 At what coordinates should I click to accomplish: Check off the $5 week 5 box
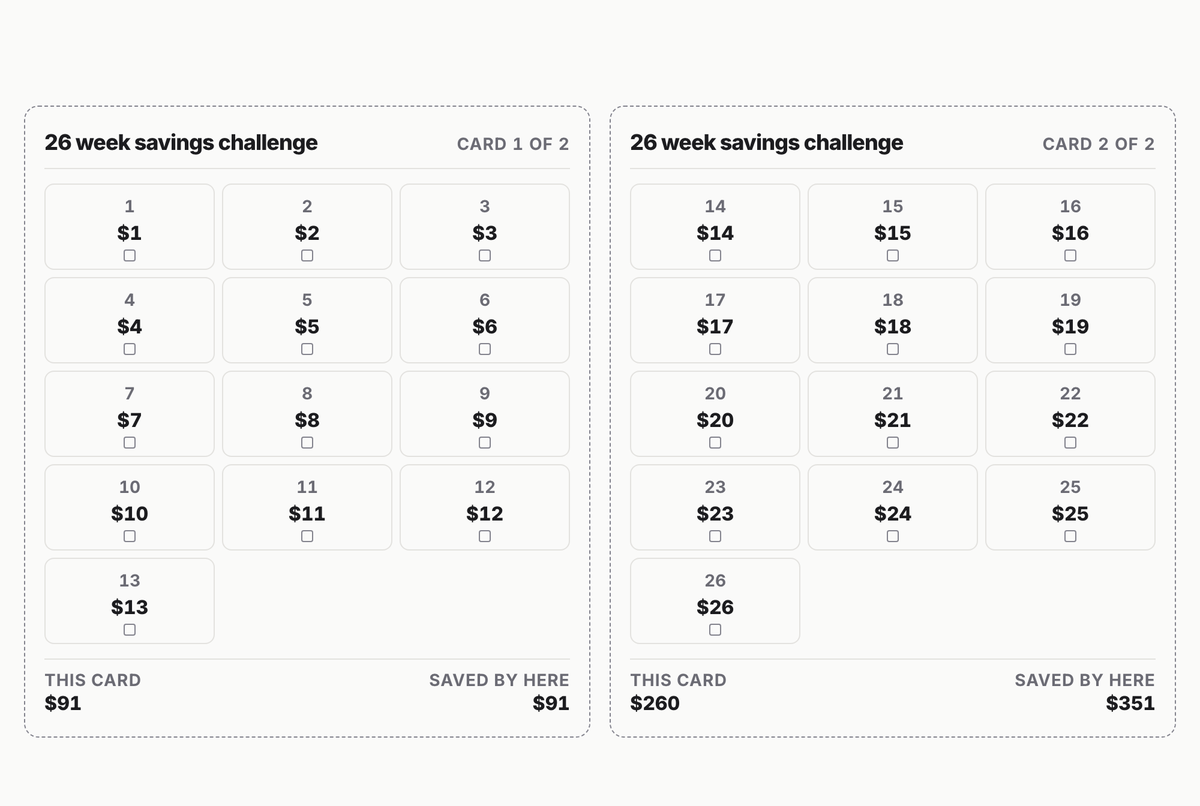tap(307, 349)
